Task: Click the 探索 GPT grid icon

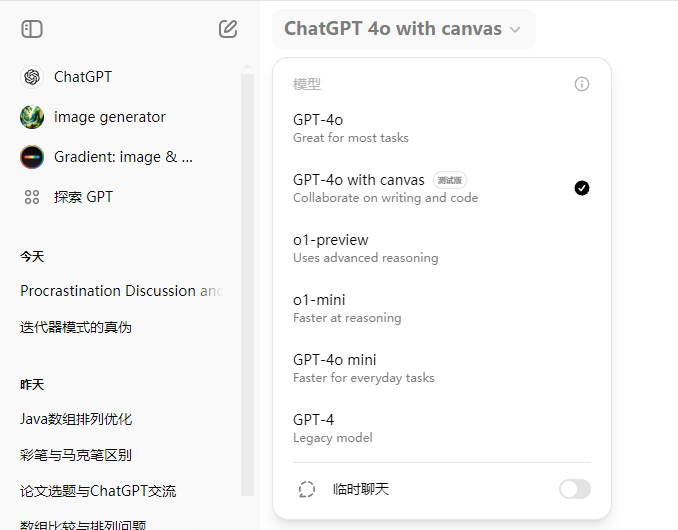Action: 32,197
